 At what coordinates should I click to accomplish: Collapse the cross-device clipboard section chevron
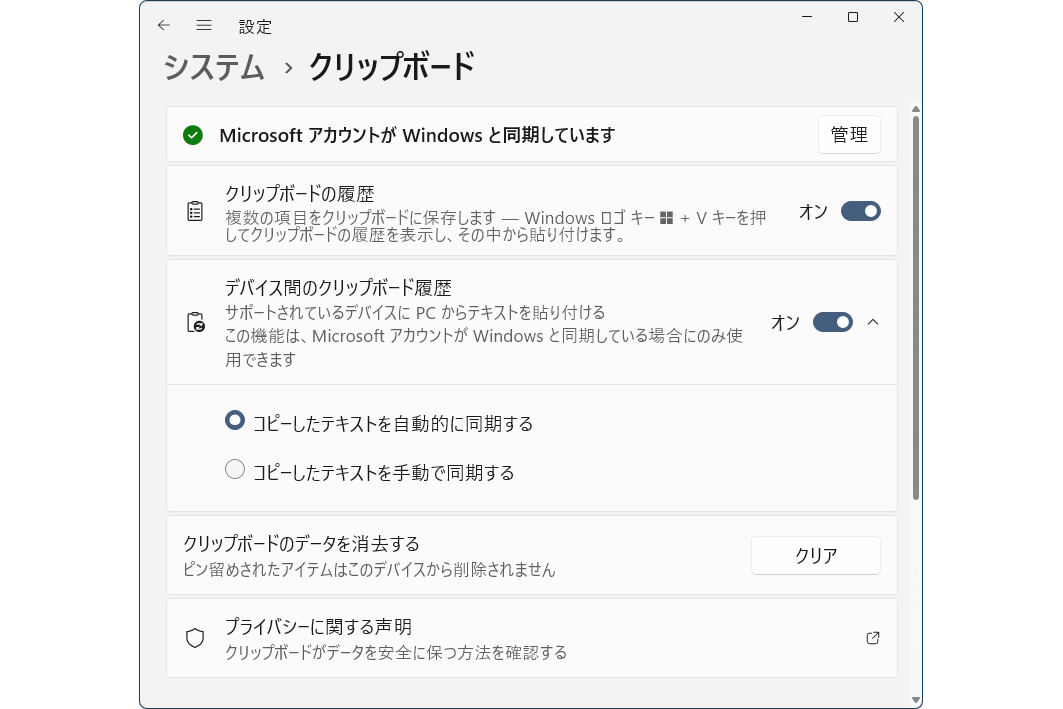pyautogui.click(x=873, y=322)
